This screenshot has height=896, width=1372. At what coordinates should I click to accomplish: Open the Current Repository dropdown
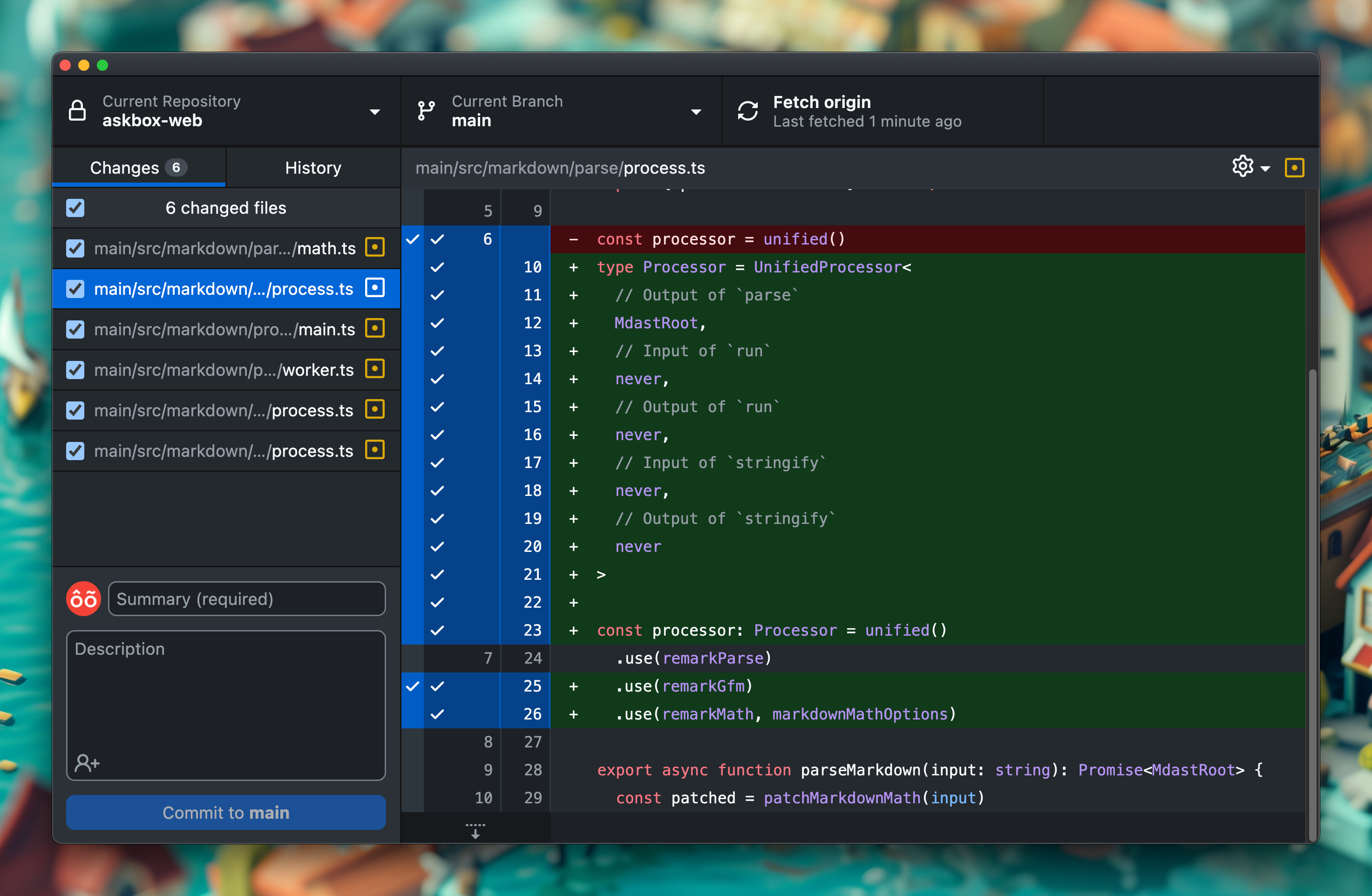[x=226, y=111]
